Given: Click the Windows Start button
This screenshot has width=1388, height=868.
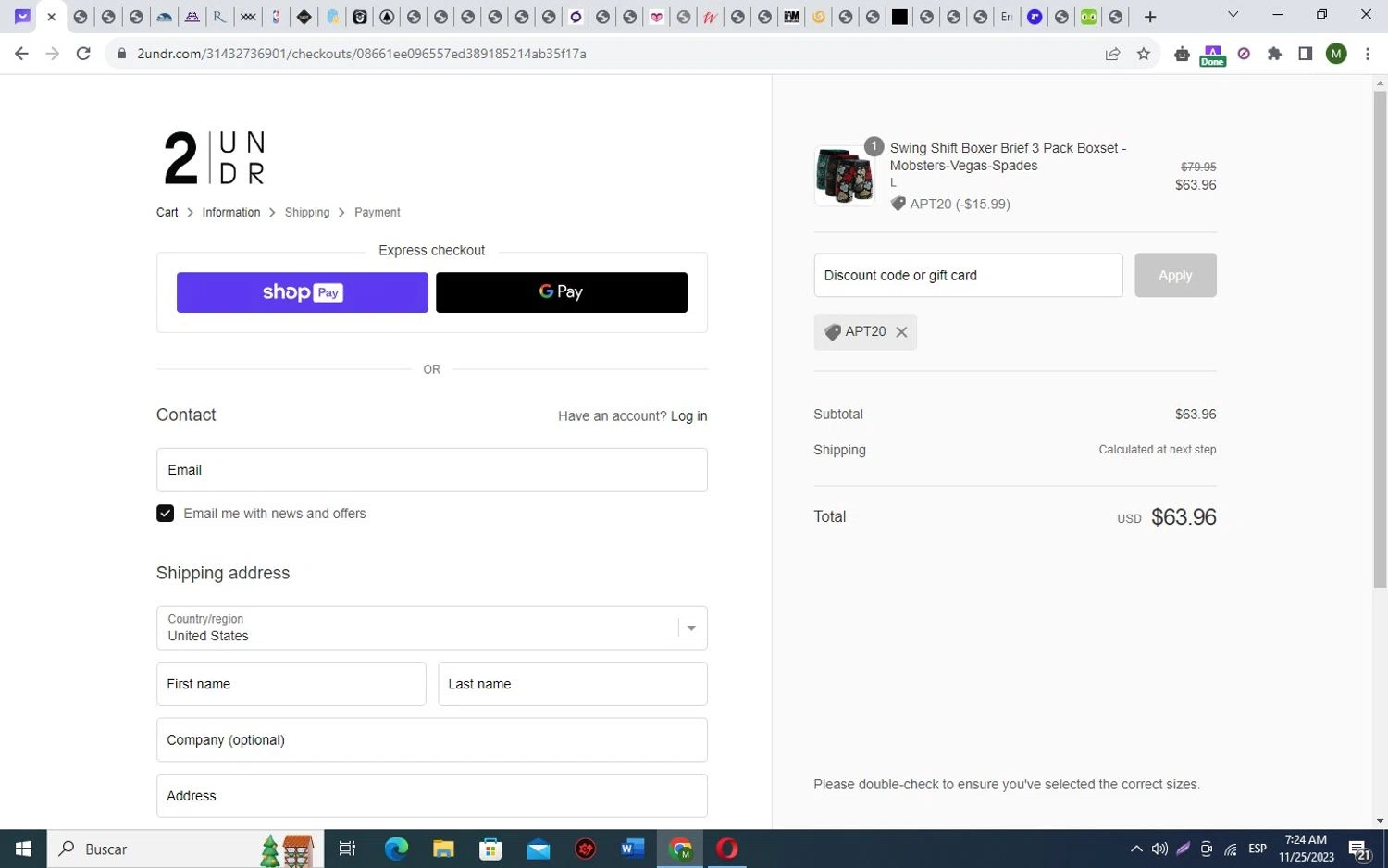Looking at the screenshot, I should 23,848.
